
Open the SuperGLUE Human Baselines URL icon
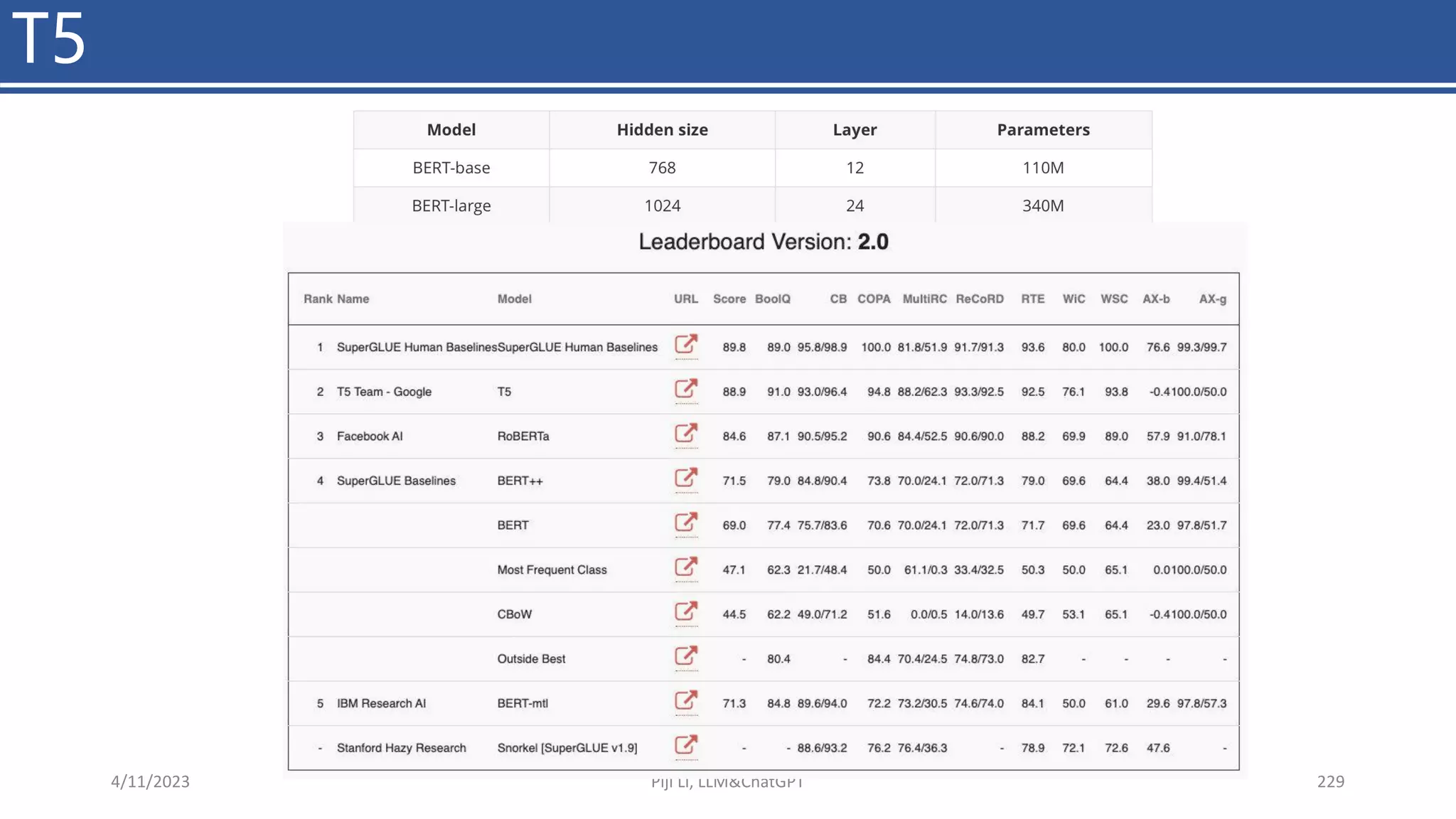686,345
